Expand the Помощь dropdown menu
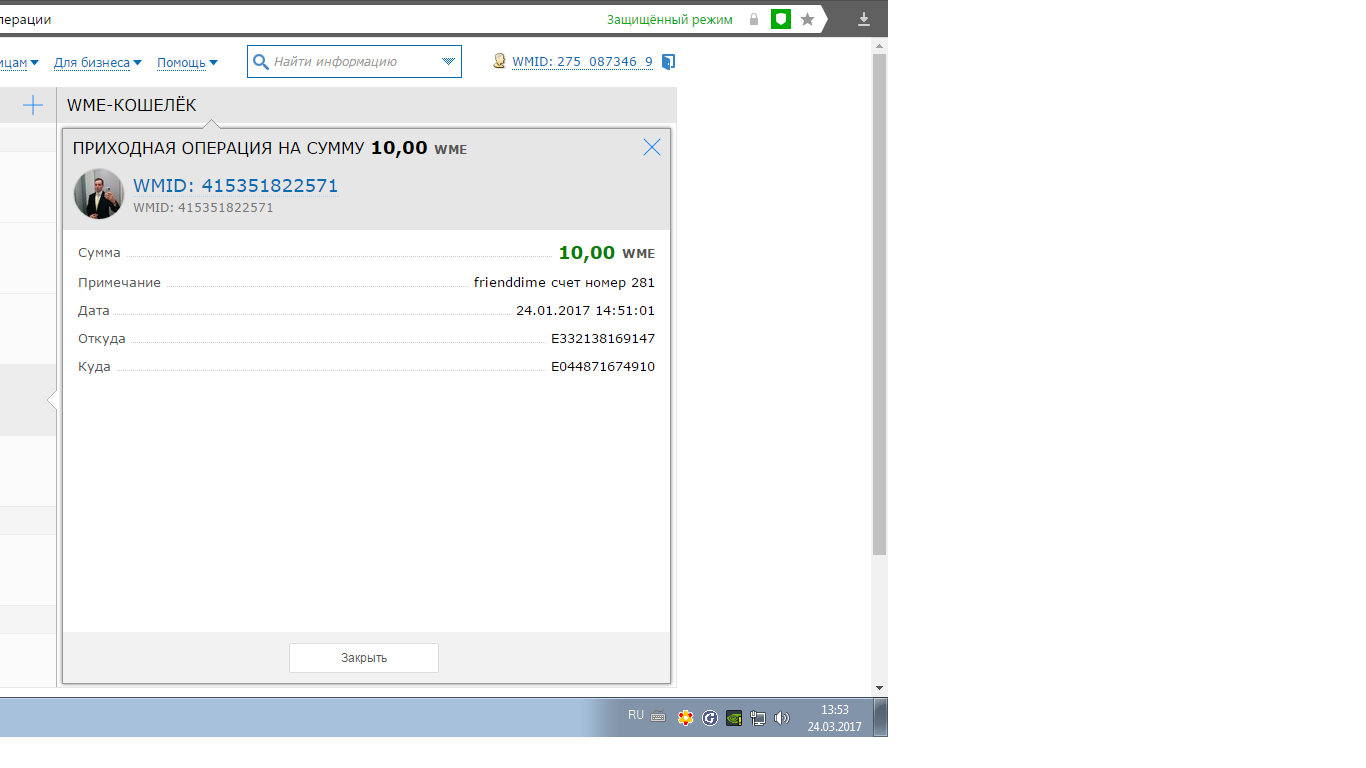This screenshot has height=768, width=1366. [x=187, y=62]
